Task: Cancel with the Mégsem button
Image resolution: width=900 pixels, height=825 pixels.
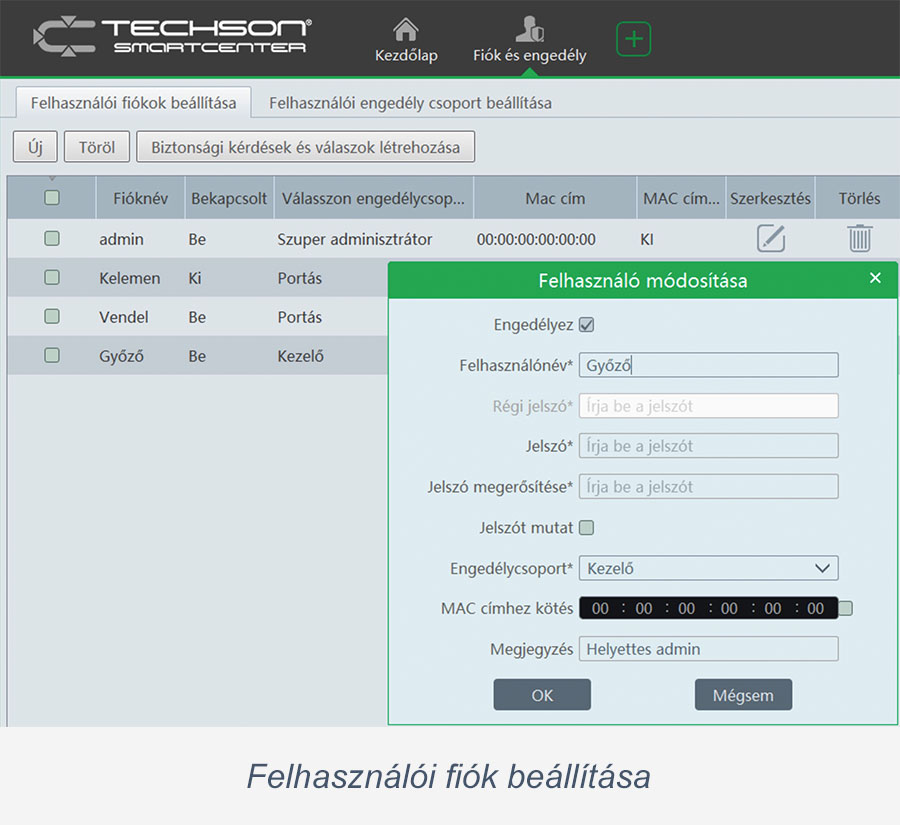Action: (x=743, y=695)
